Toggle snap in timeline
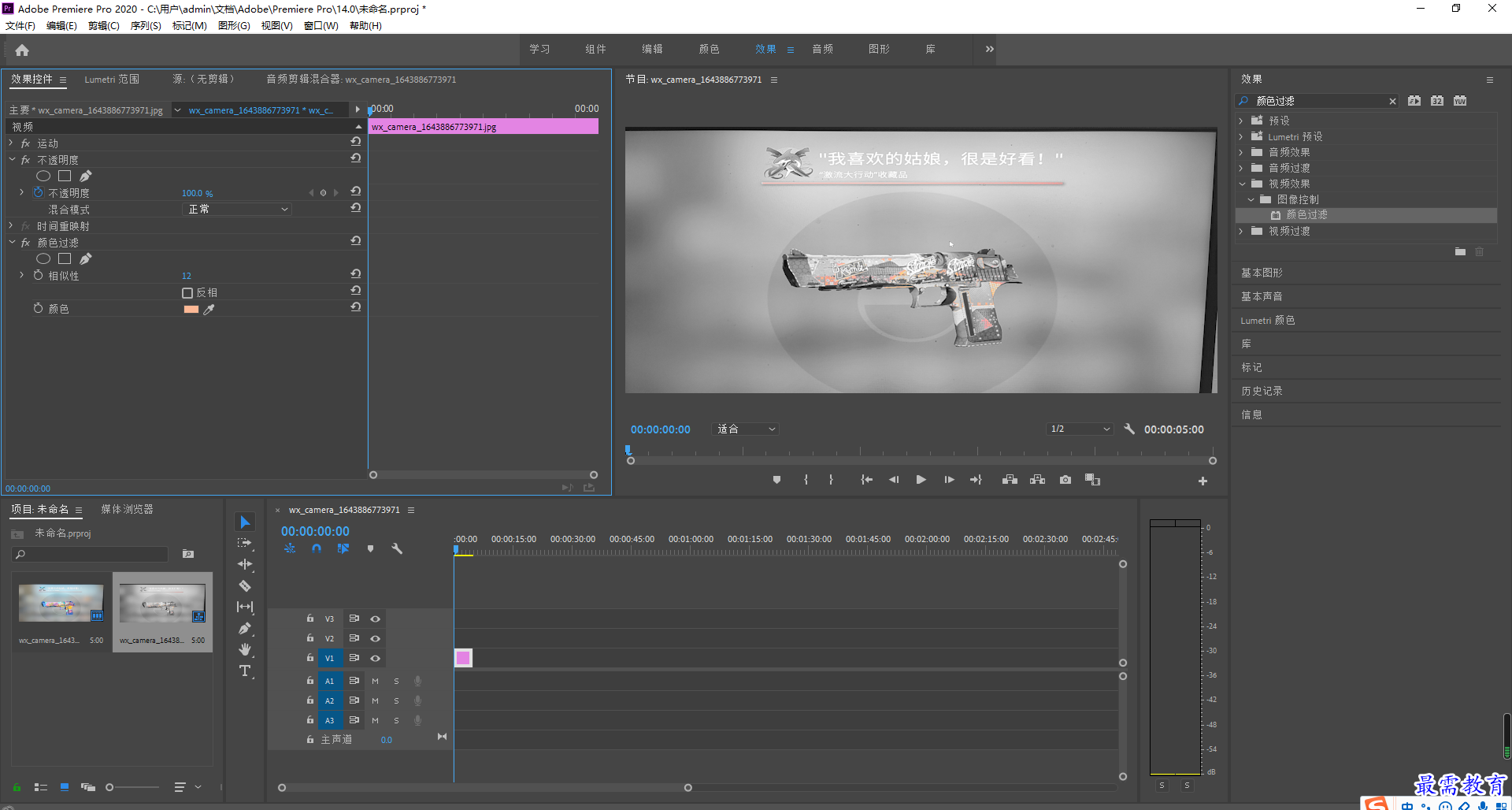1512x810 pixels. pyautogui.click(x=317, y=548)
